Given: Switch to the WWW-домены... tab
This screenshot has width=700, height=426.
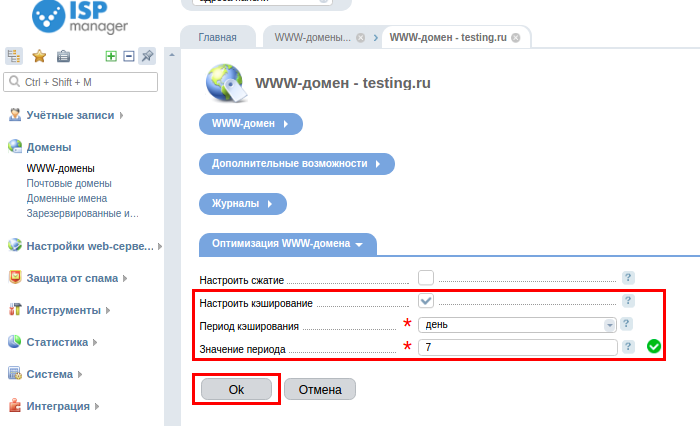Looking at the screenshot, I should point(312,38).
